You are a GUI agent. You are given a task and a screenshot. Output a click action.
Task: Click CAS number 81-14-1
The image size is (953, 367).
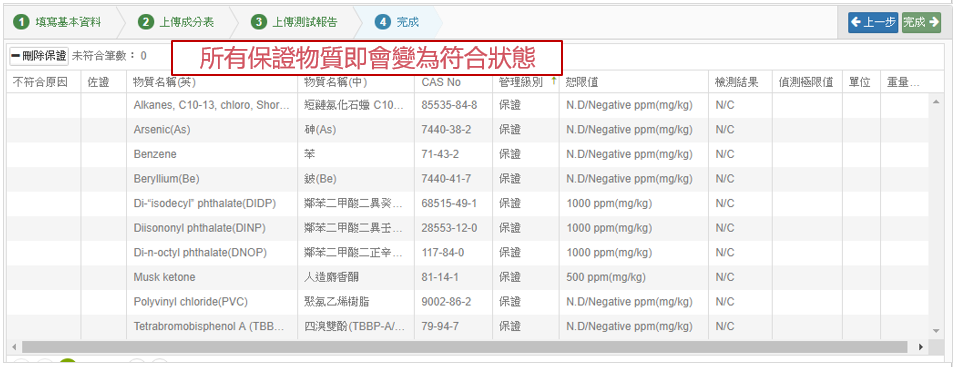[439, 278]
